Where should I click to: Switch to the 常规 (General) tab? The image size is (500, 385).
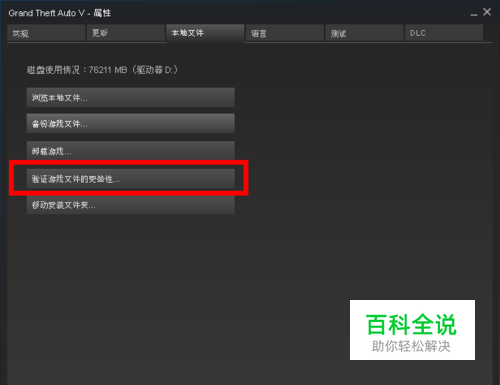46,33
